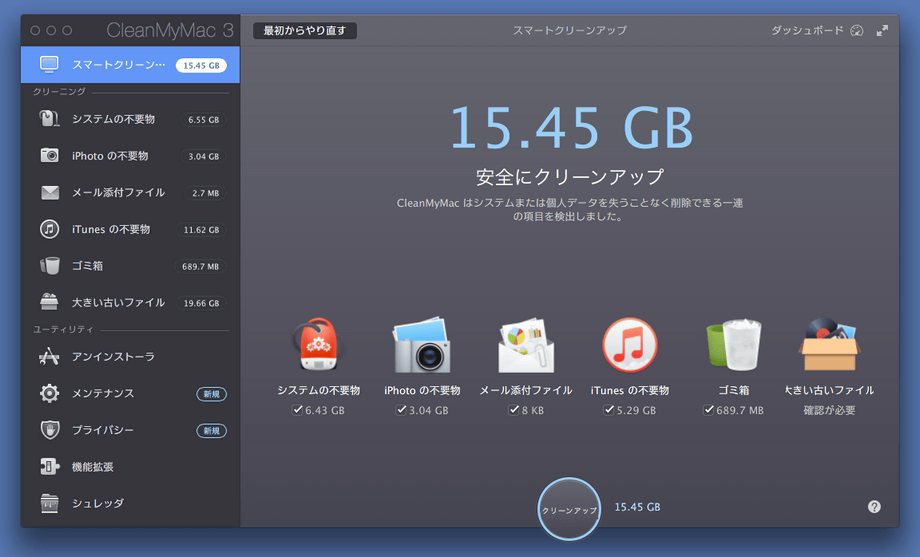
Task: Click the CleanMyMac 3 logo text
Action: (170, 30)
